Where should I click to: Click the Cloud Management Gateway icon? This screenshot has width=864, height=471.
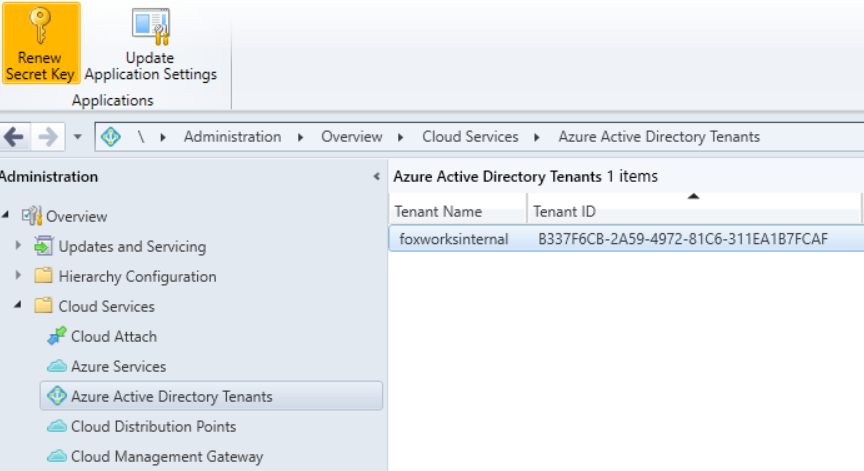click(x=57, y=456)
